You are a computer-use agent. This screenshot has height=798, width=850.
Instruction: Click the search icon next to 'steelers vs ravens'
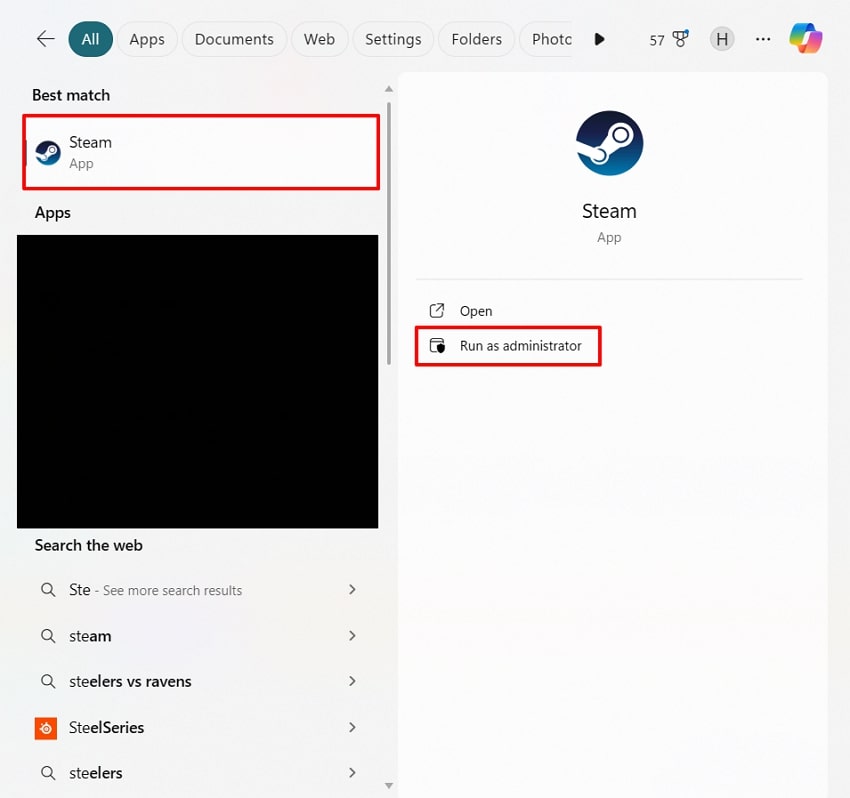click(x=48, y=681)
